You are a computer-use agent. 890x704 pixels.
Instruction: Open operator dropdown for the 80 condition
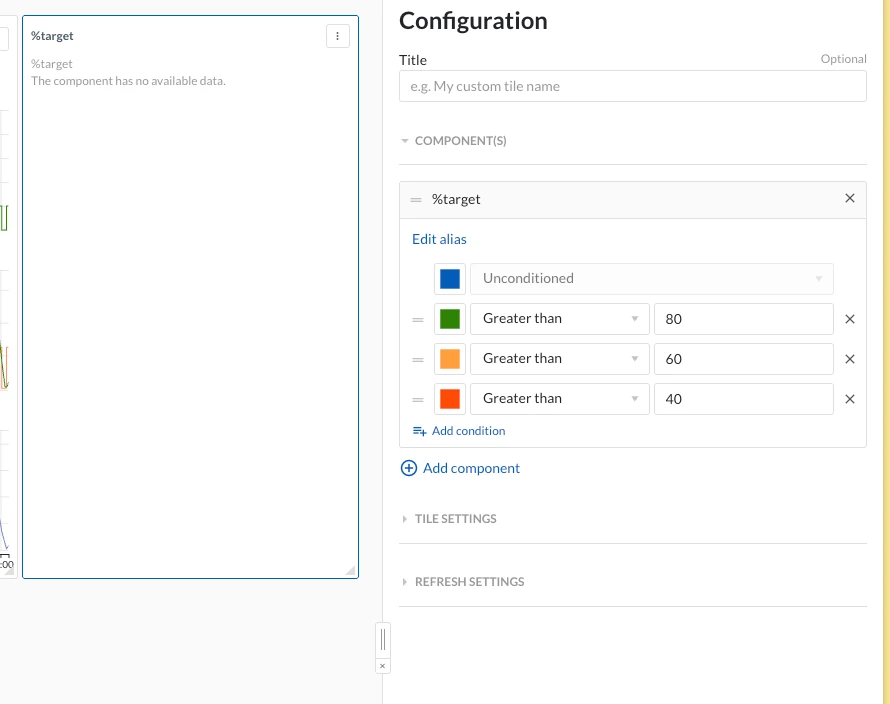tap(560, 319)
